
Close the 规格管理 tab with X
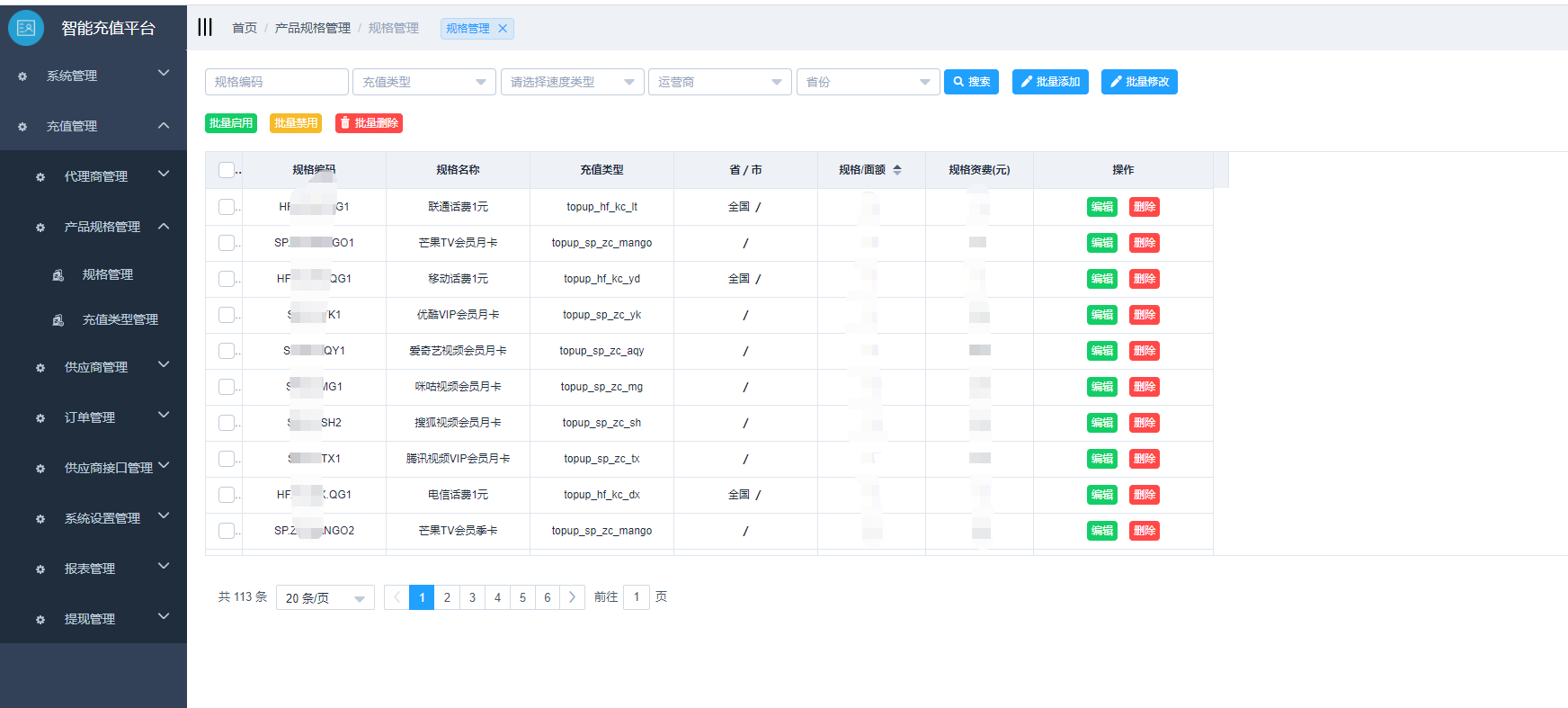click(x=503, y=29)
